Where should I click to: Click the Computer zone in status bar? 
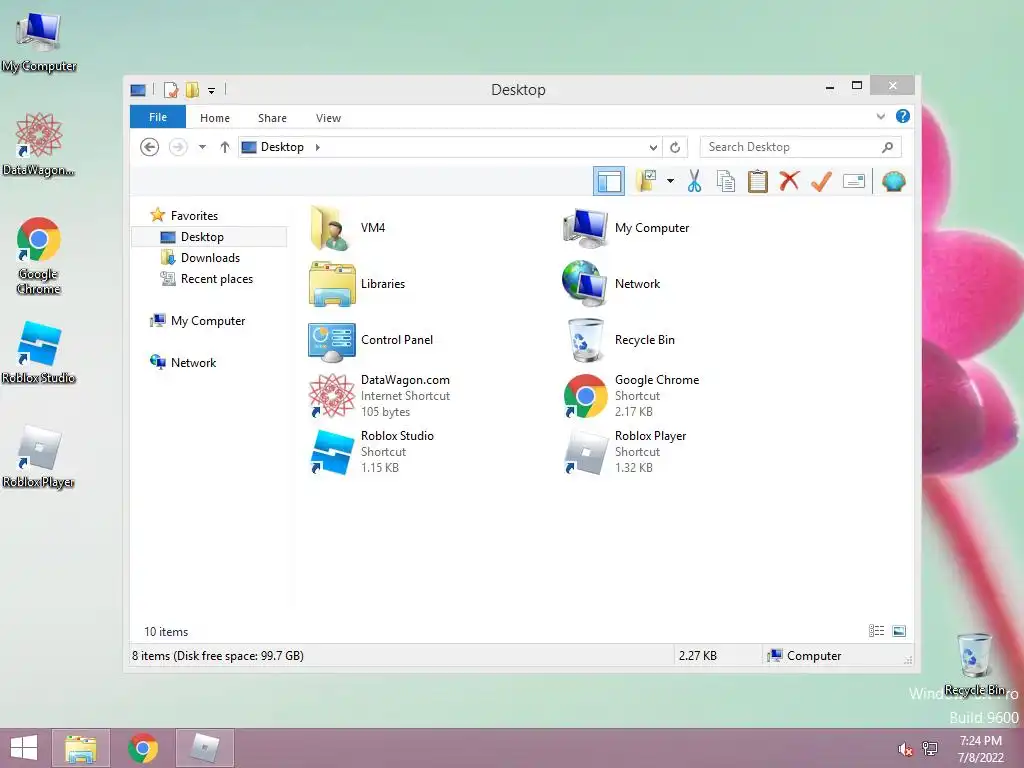805,655
